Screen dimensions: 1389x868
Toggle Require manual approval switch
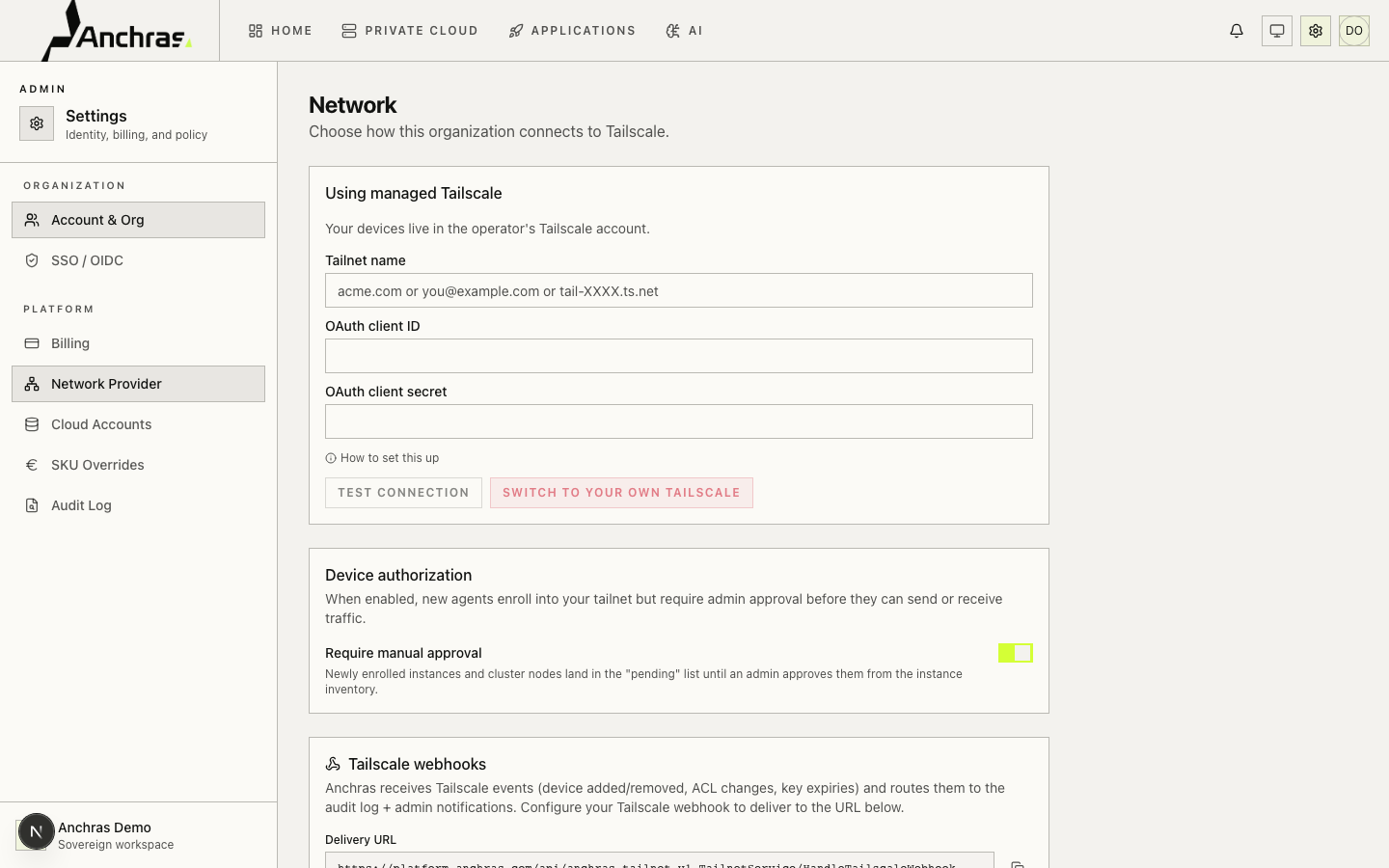point(1016,653)
